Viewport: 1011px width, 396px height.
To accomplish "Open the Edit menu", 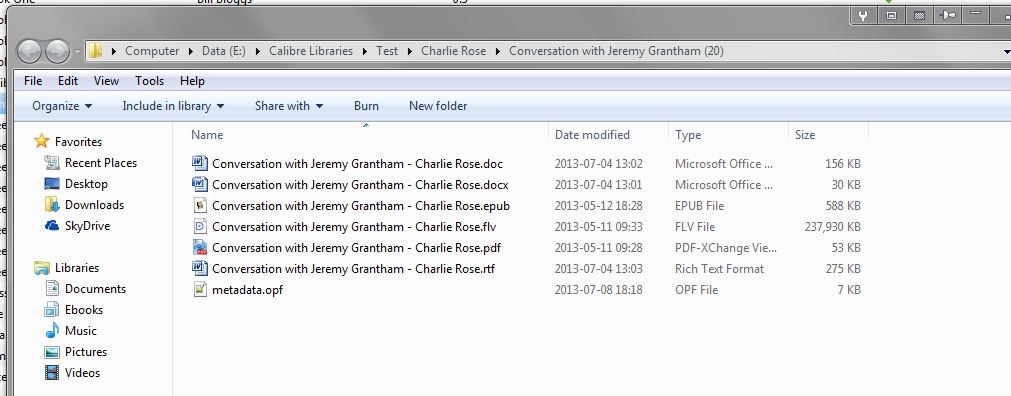I will [68, 81].
